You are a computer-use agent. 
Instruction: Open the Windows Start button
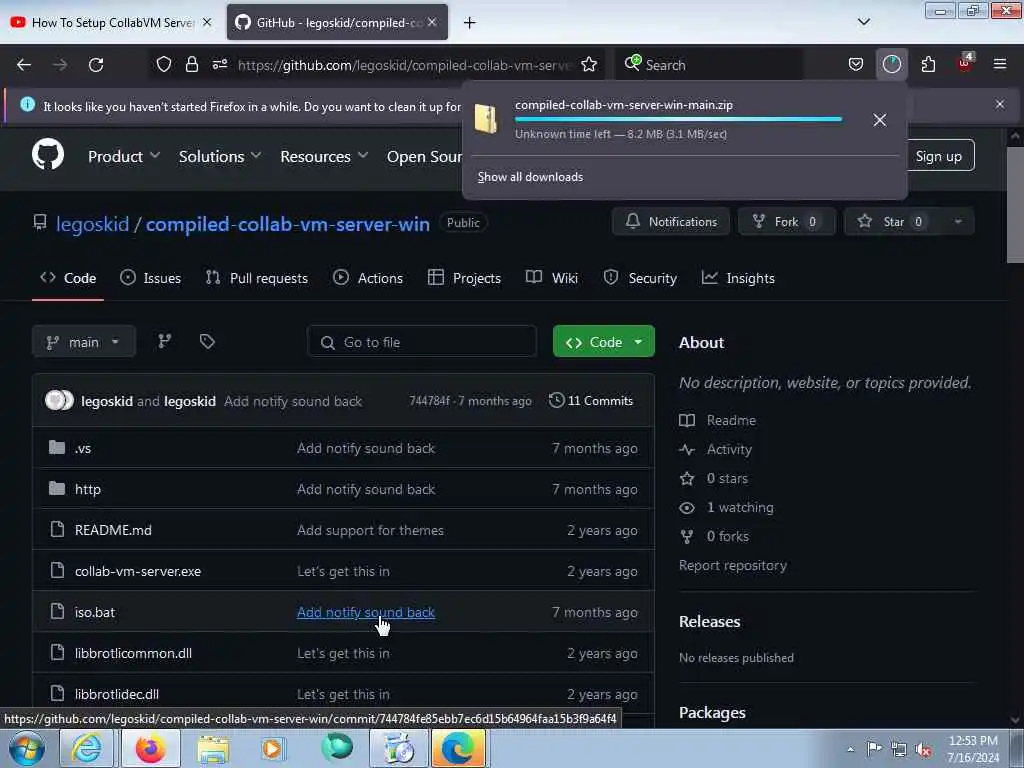click(26, 749)
